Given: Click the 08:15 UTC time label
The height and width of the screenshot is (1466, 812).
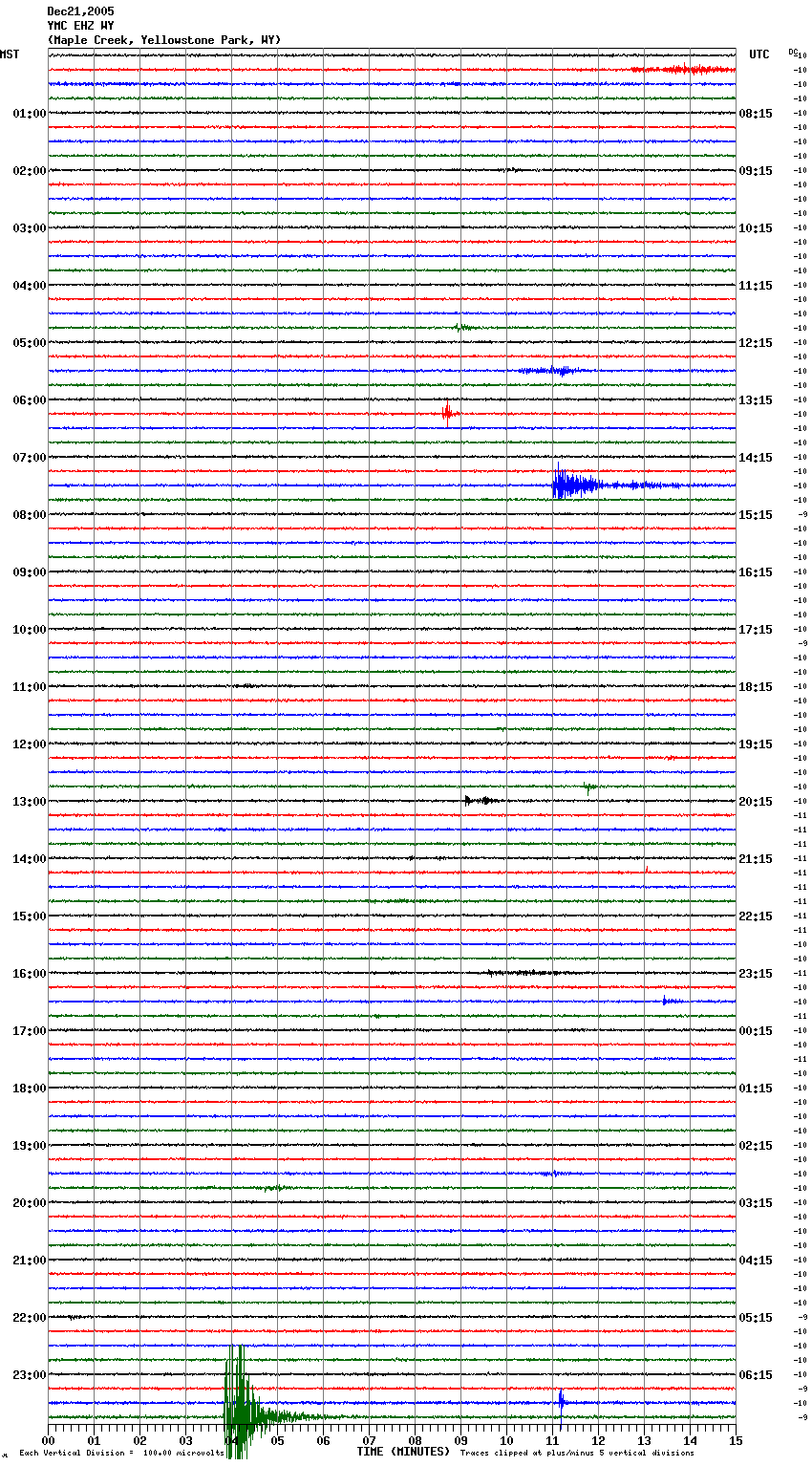Looking at the screenshot, I should [x=756, y=114].
